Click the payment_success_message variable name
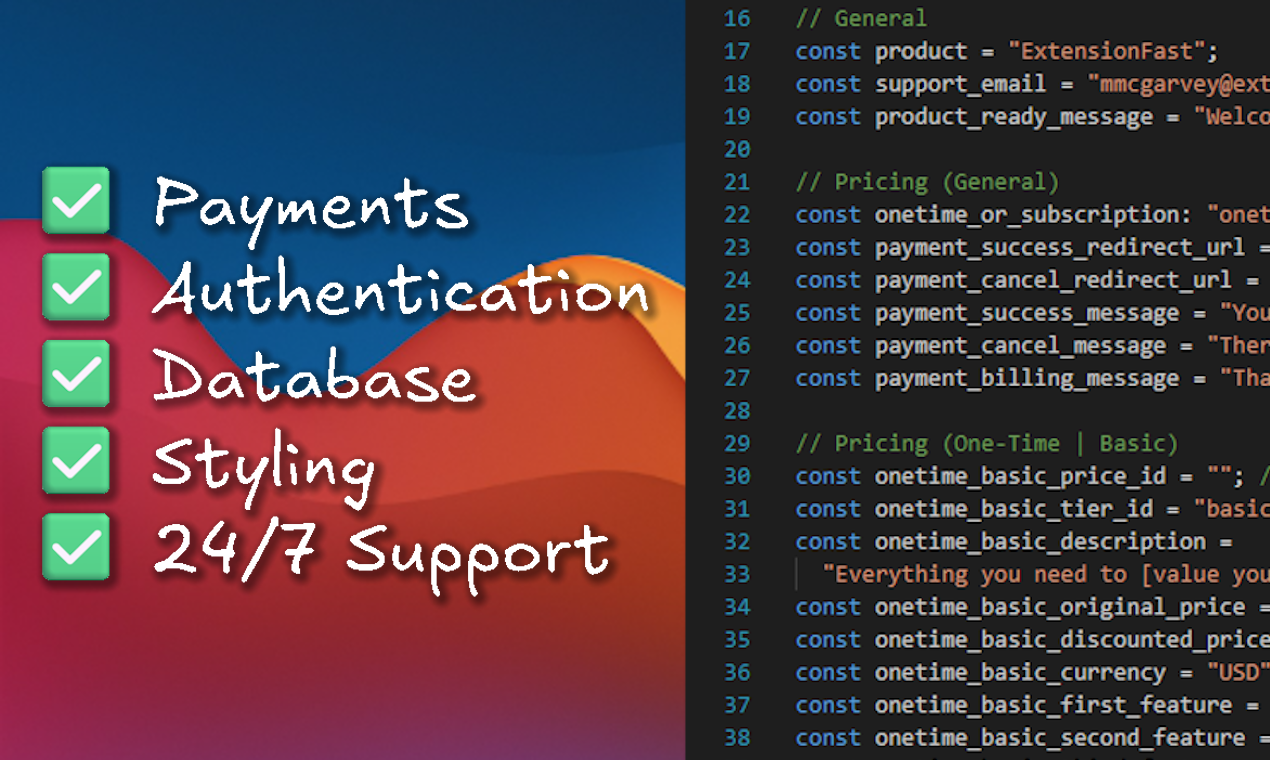The width and height of the screenshot is (1270, 760). (1026, 313)
